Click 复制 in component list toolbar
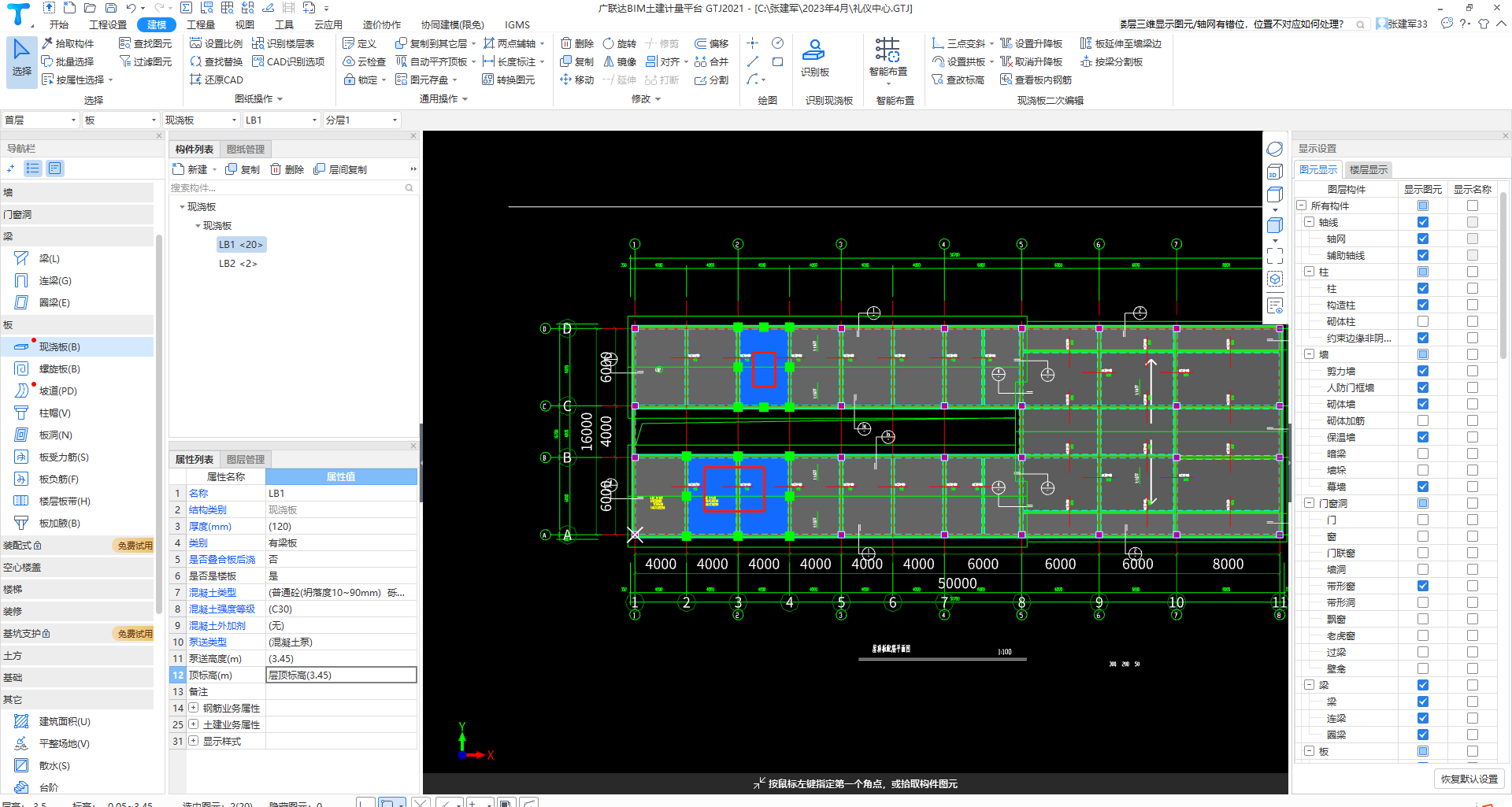The image size is (1512, 807). [243, 169]
